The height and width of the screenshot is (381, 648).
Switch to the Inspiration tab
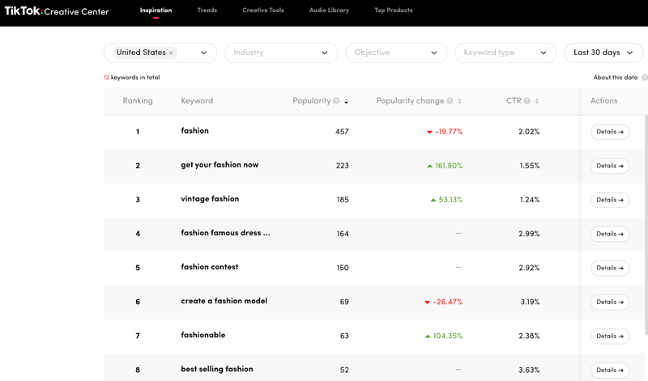pyautogui.click(x=156, y=10)
